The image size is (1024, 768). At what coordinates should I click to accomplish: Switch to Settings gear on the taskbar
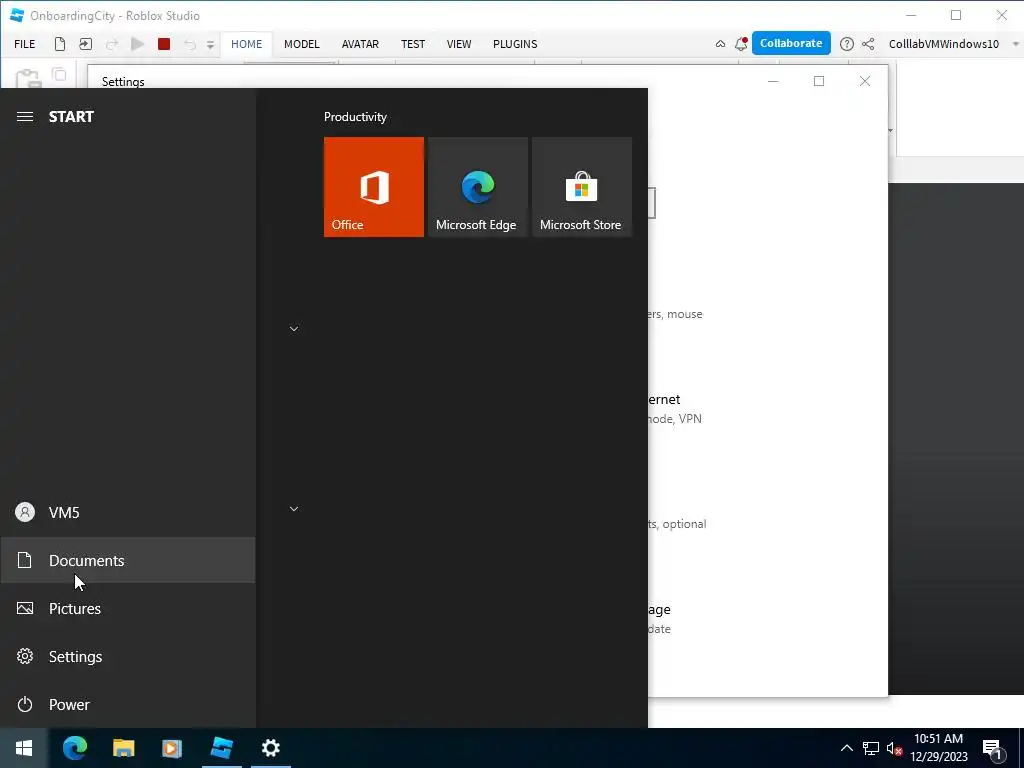pos(270,748)
